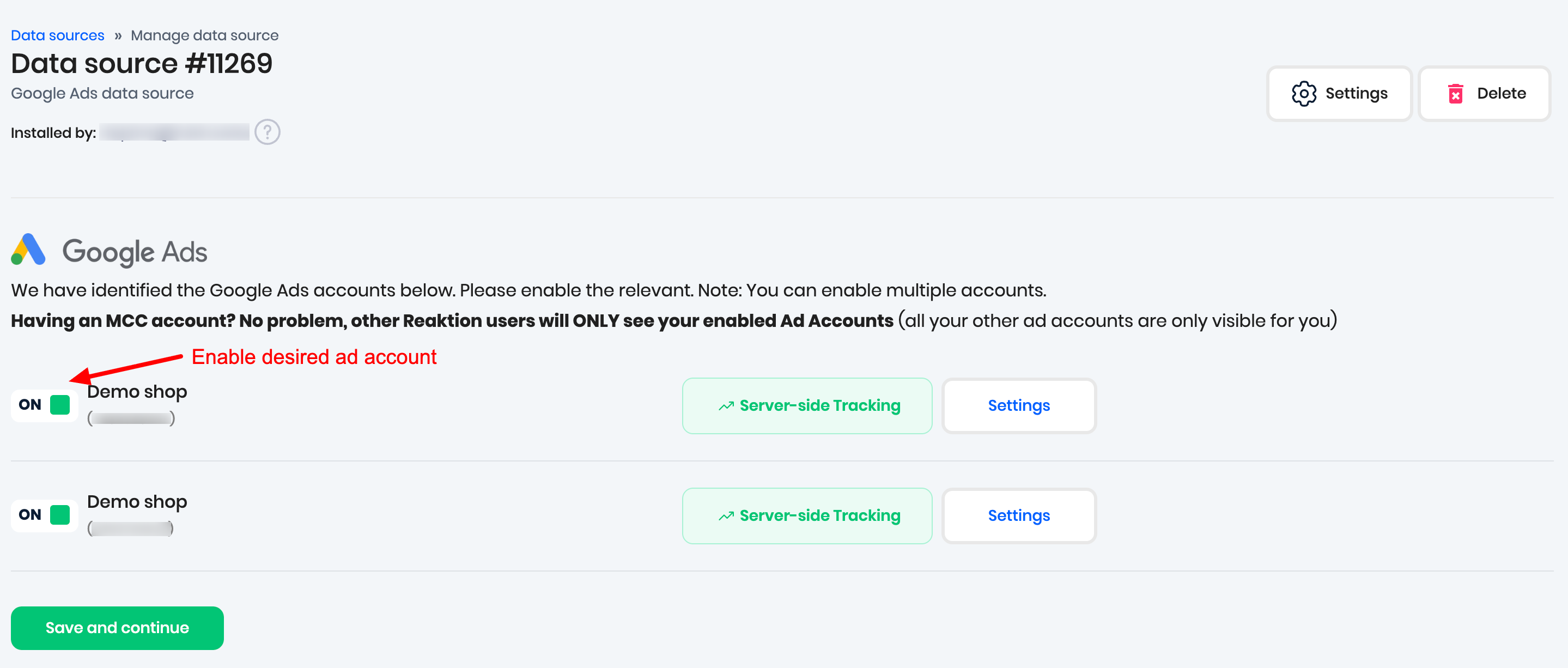
Task: Click the trend arrow icon in the first Server-side Tracking button
Action: (x=726, y=406)
